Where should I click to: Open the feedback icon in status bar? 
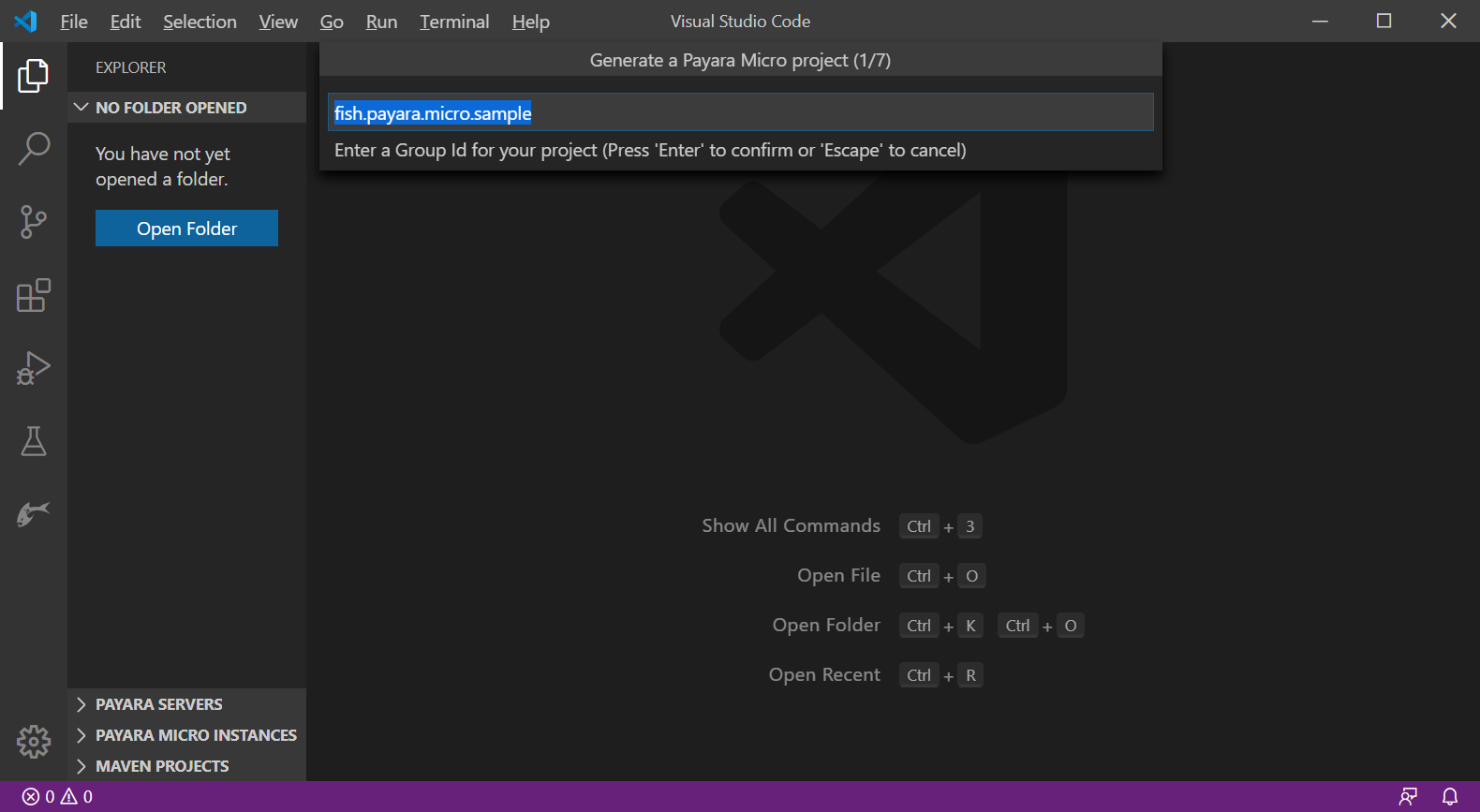[x=1408, y=797]
